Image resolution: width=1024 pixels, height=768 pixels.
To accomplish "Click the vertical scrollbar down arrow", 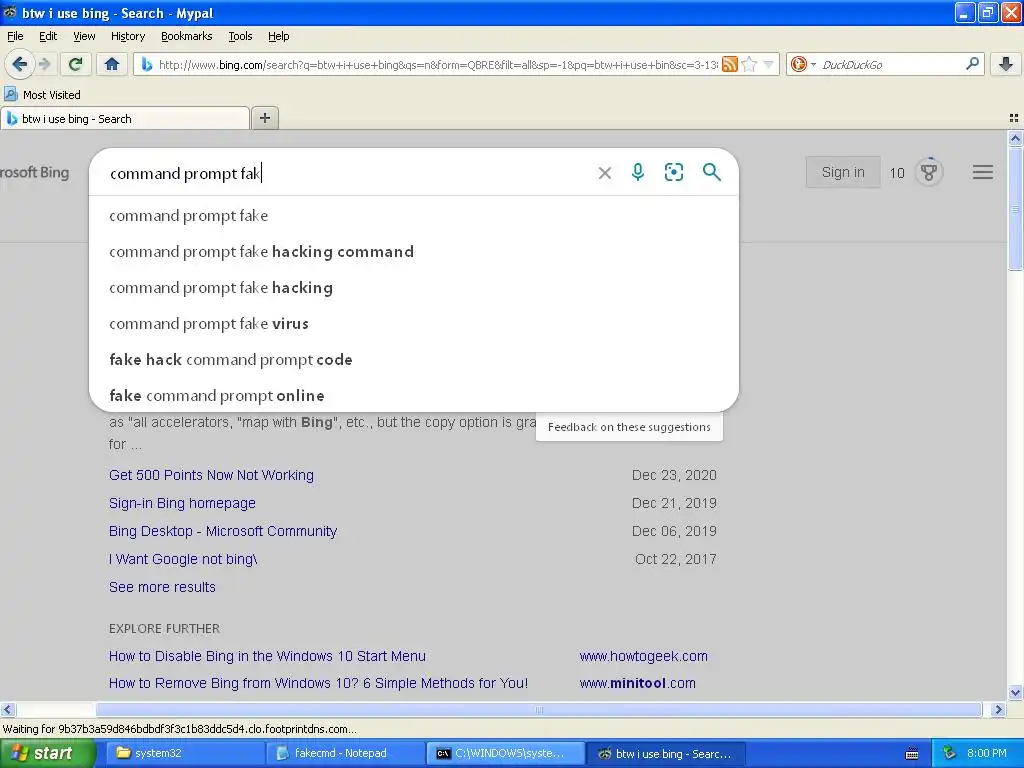I will pyautogui.click(x=1015, y=692).
